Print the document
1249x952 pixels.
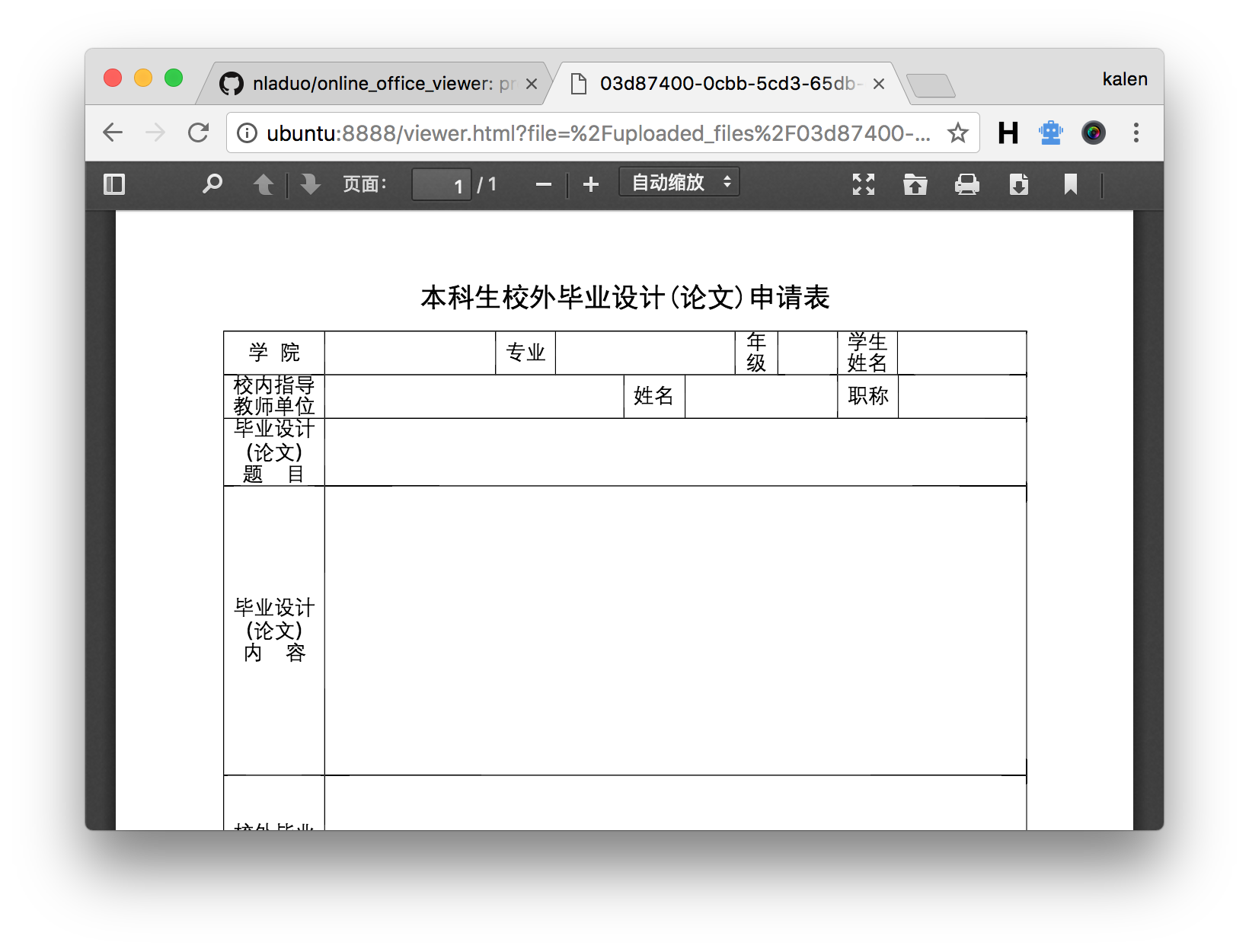click(966, 184)
